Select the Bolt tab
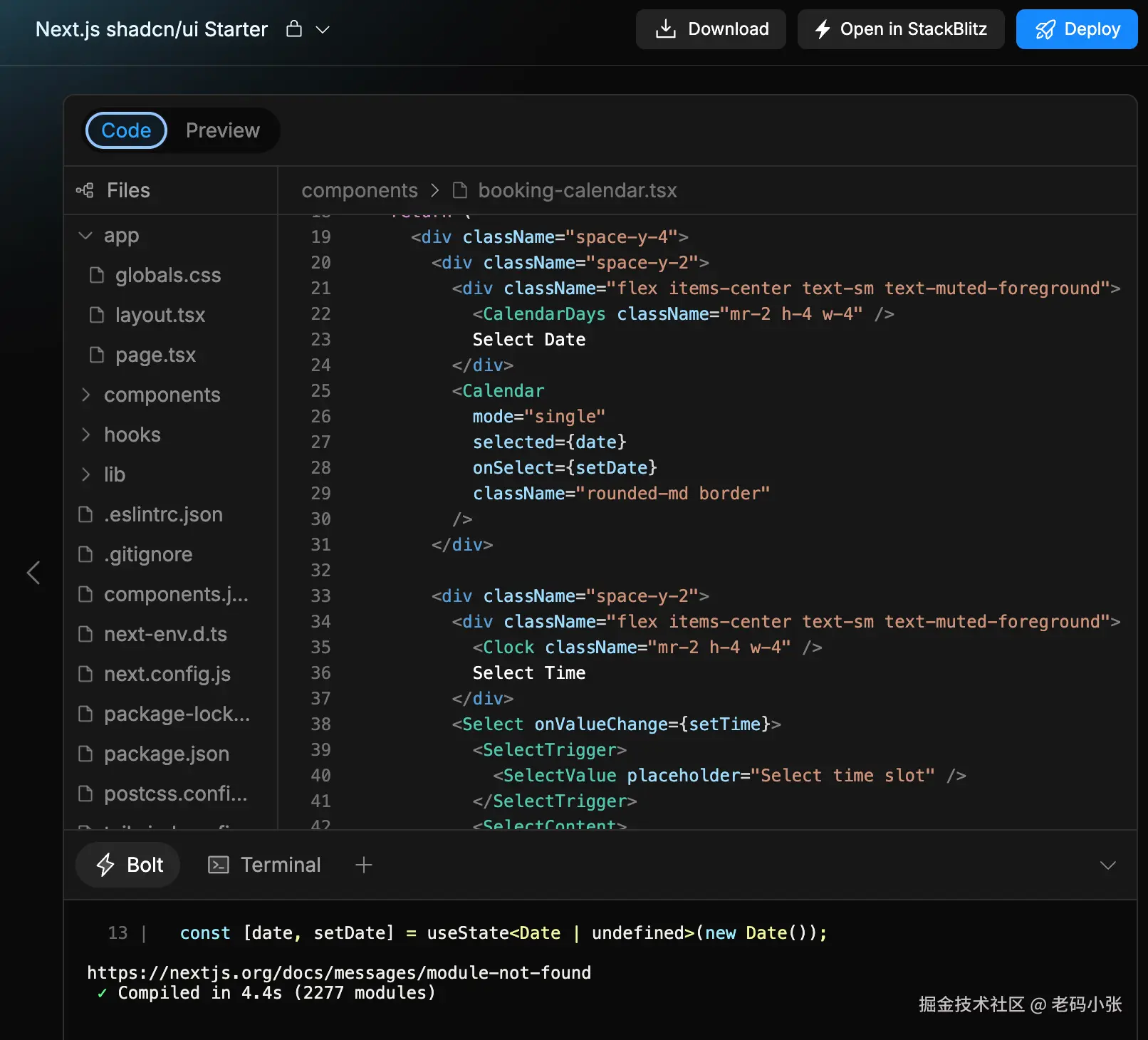Image resolution: width=1148 pixels, height=1040 pixels. coord(128,865)
